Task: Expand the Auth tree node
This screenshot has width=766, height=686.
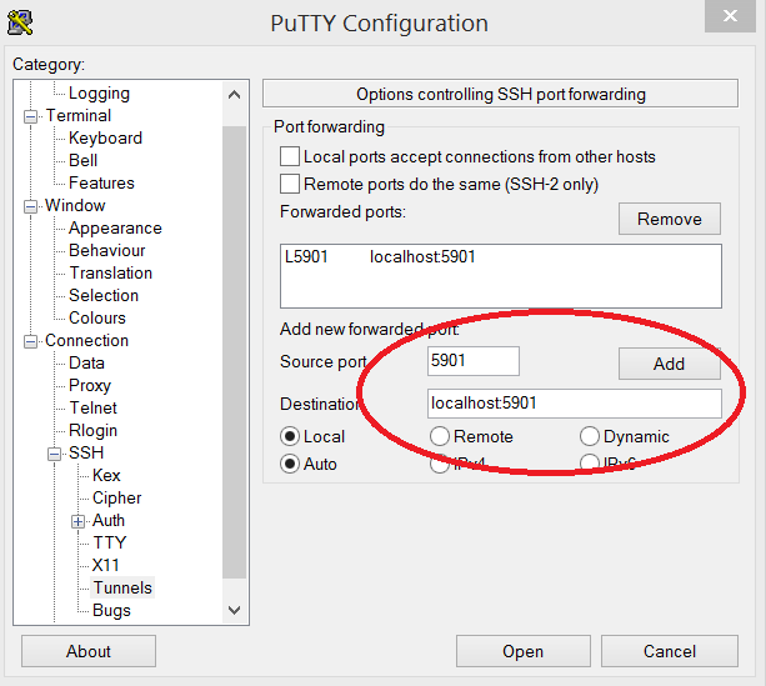Action: 78,521
